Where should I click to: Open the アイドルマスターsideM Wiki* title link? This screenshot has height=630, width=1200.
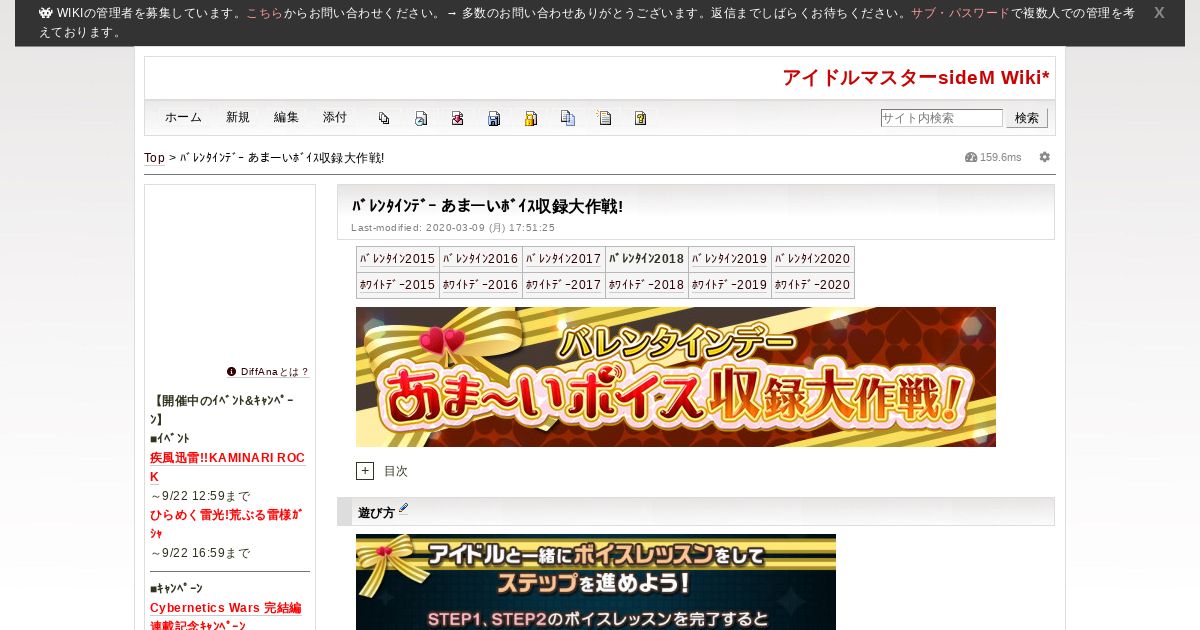coord(916,78)
